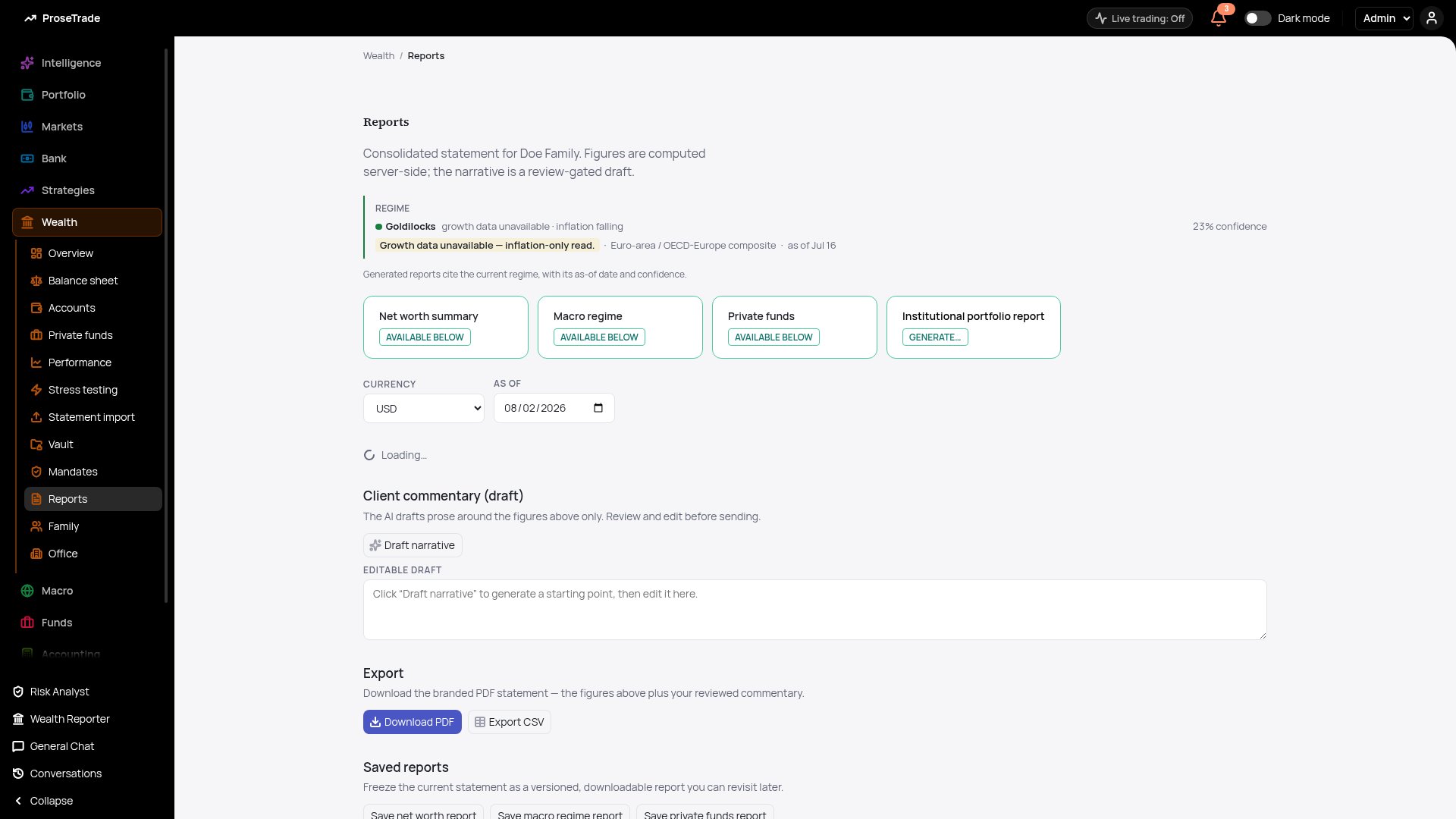This screenshot has height=819, width=1456.
Task: Click the Accounts wallet icon
Action: point(36,308)
